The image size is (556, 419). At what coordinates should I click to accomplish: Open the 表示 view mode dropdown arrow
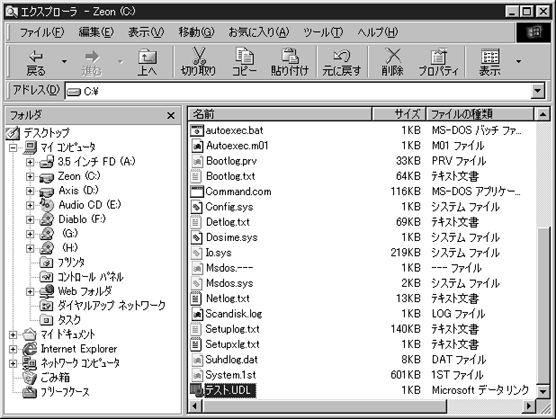click(x=518, y=62)
